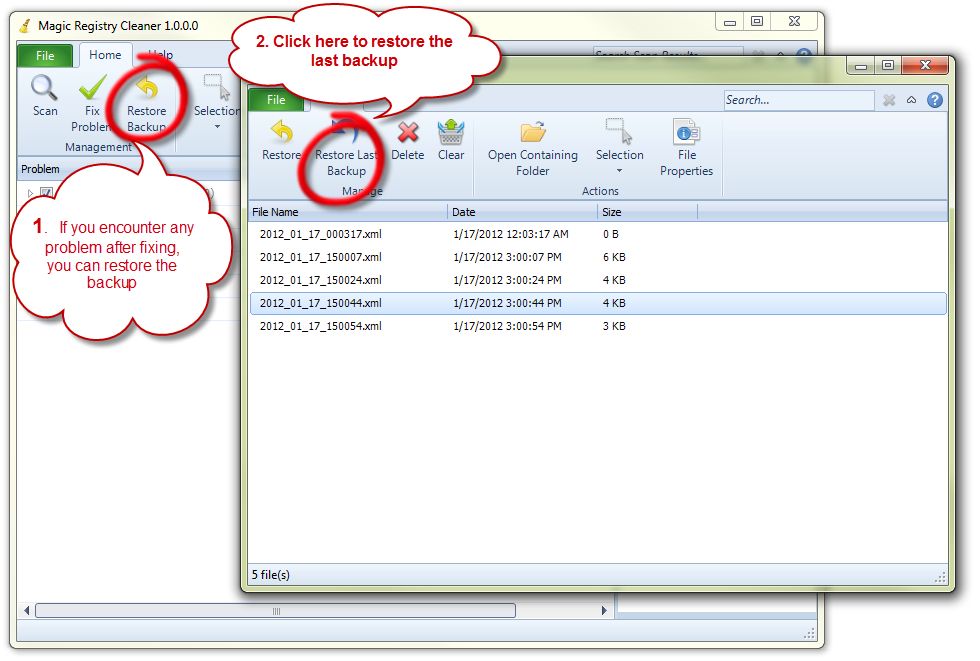Maximize the Magic Registry Cleaner window
This screenshot has width=980, height=661.
pos(757,21)
